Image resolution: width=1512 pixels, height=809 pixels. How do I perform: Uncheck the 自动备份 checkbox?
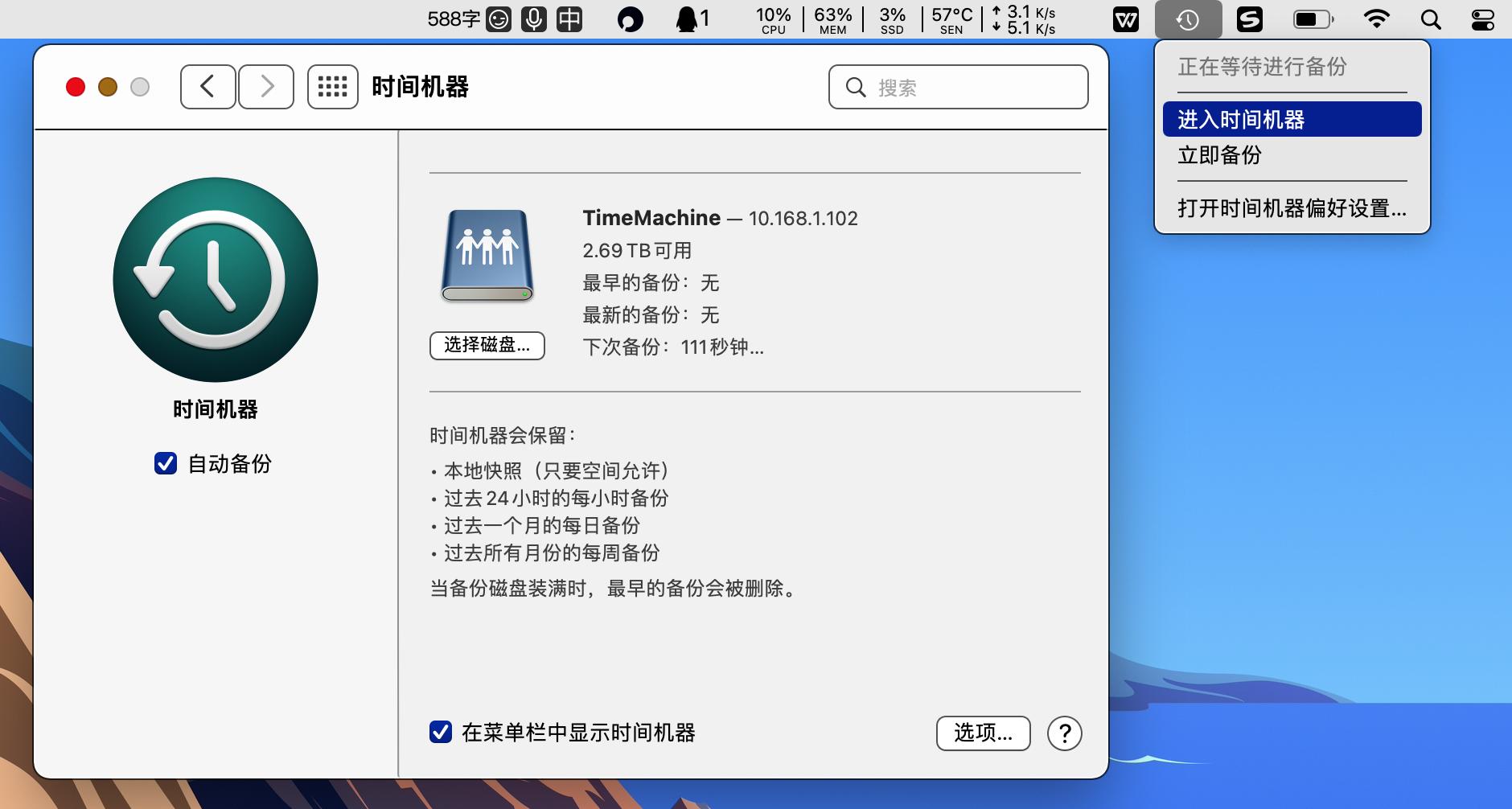click(x=166, y=464)
